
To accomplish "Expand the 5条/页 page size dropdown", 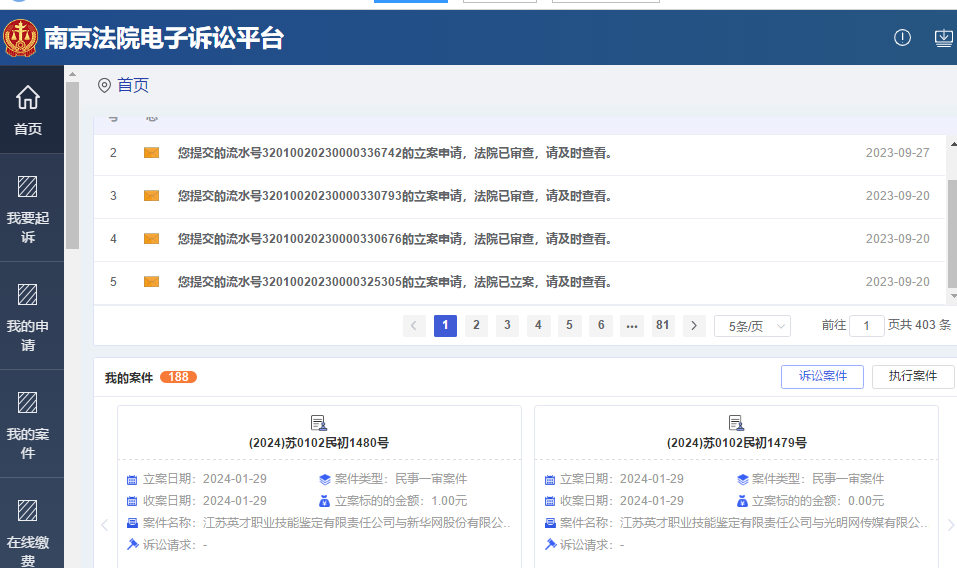I will point(751,326).
